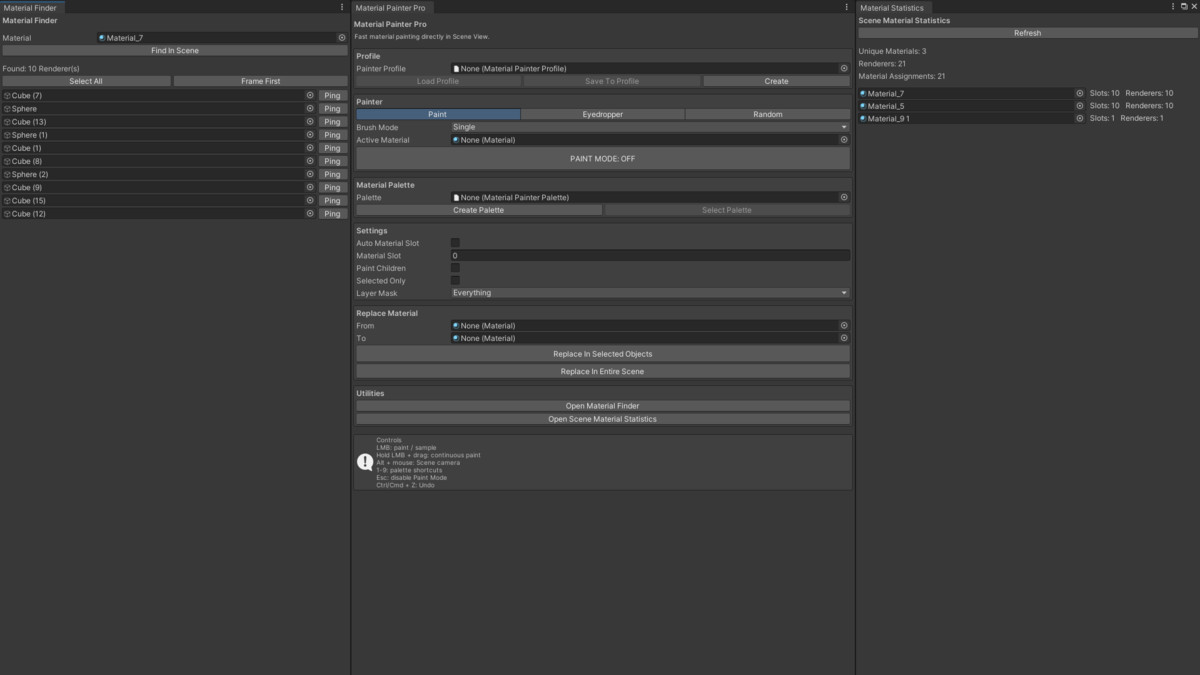Open object picker for Active Material field
Image resolution: width=1200 pixels, height=675 pixels.
point(844,140)
